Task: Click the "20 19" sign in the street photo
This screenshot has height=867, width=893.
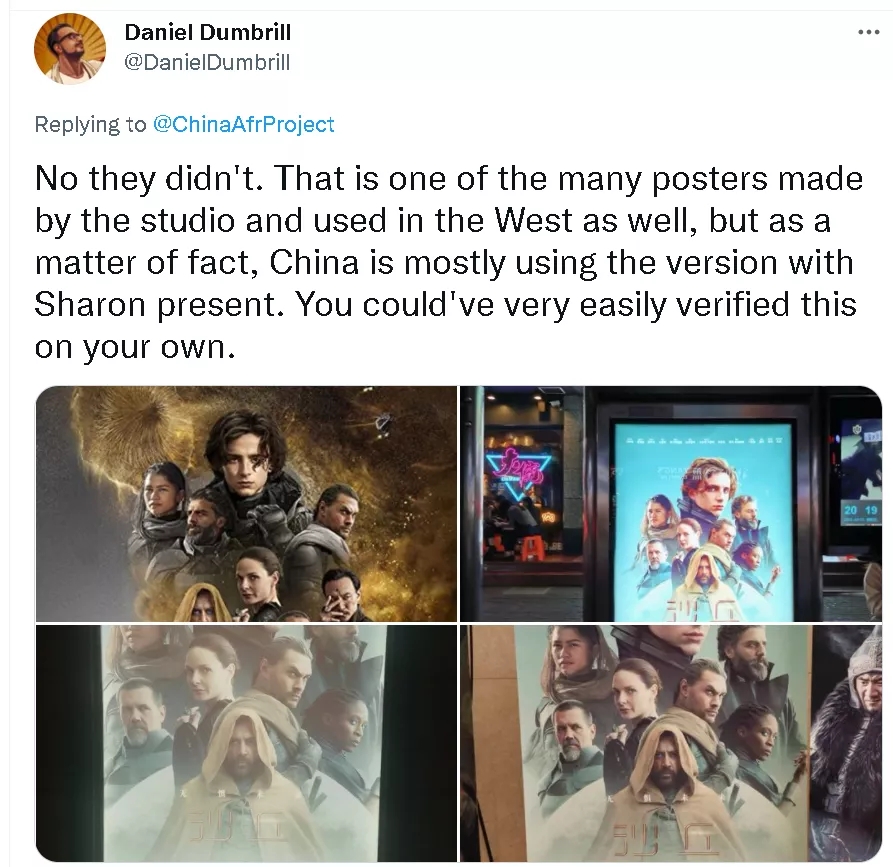Action: (861, 510)
